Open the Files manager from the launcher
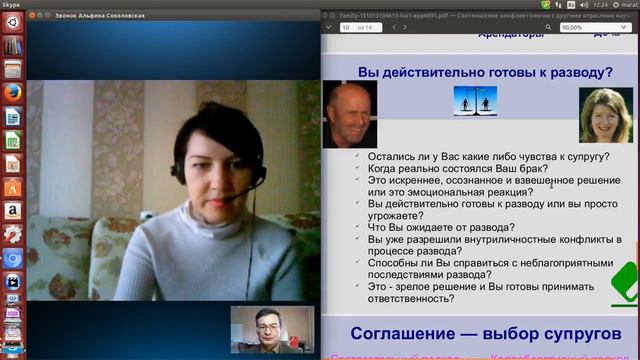The width and height of the screenshot is (640, 360). [x=13, y=69]
